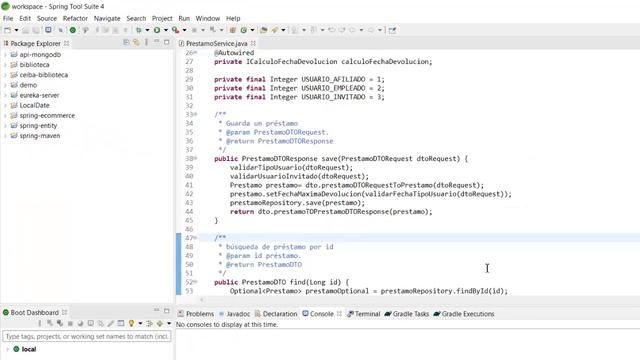Viewport: 640px width, 360px height.
Task: Maximize the Package Explorer view
Action: (x=167, y=42)
